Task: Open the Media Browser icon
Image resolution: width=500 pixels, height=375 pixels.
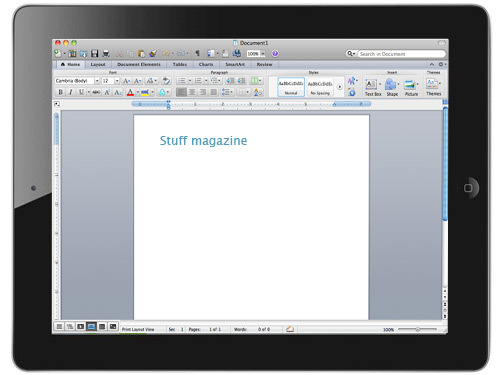Action: [237, 53]
